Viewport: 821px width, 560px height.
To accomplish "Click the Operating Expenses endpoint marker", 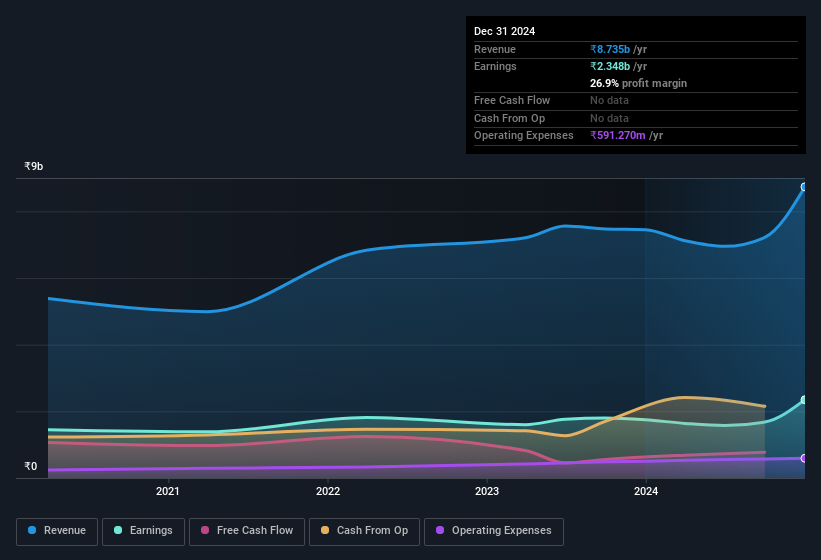I will (x=804, y=458).
